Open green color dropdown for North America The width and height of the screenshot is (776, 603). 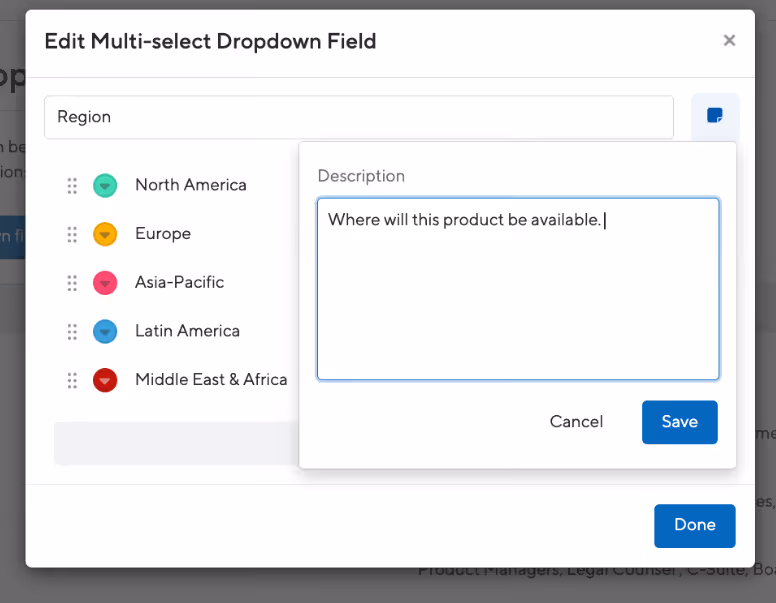[x=105, y=186]
